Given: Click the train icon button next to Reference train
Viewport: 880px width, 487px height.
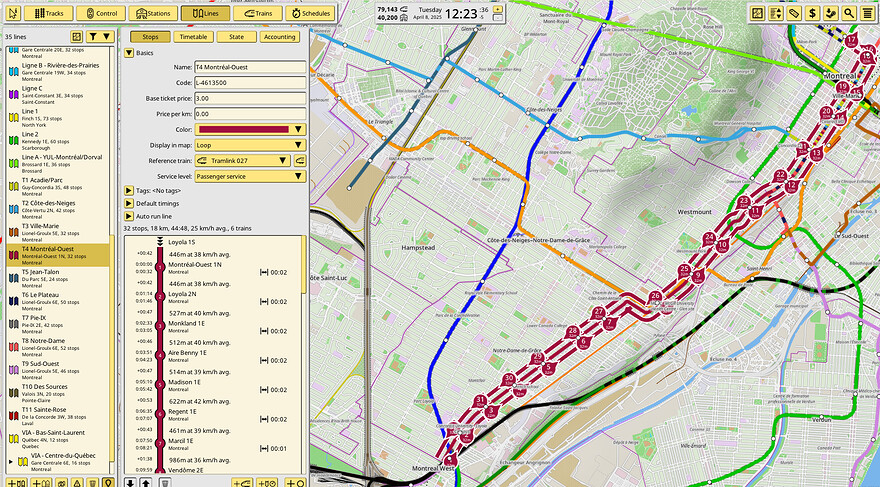Looking at the screenshot, I should [x=300, y=160].
